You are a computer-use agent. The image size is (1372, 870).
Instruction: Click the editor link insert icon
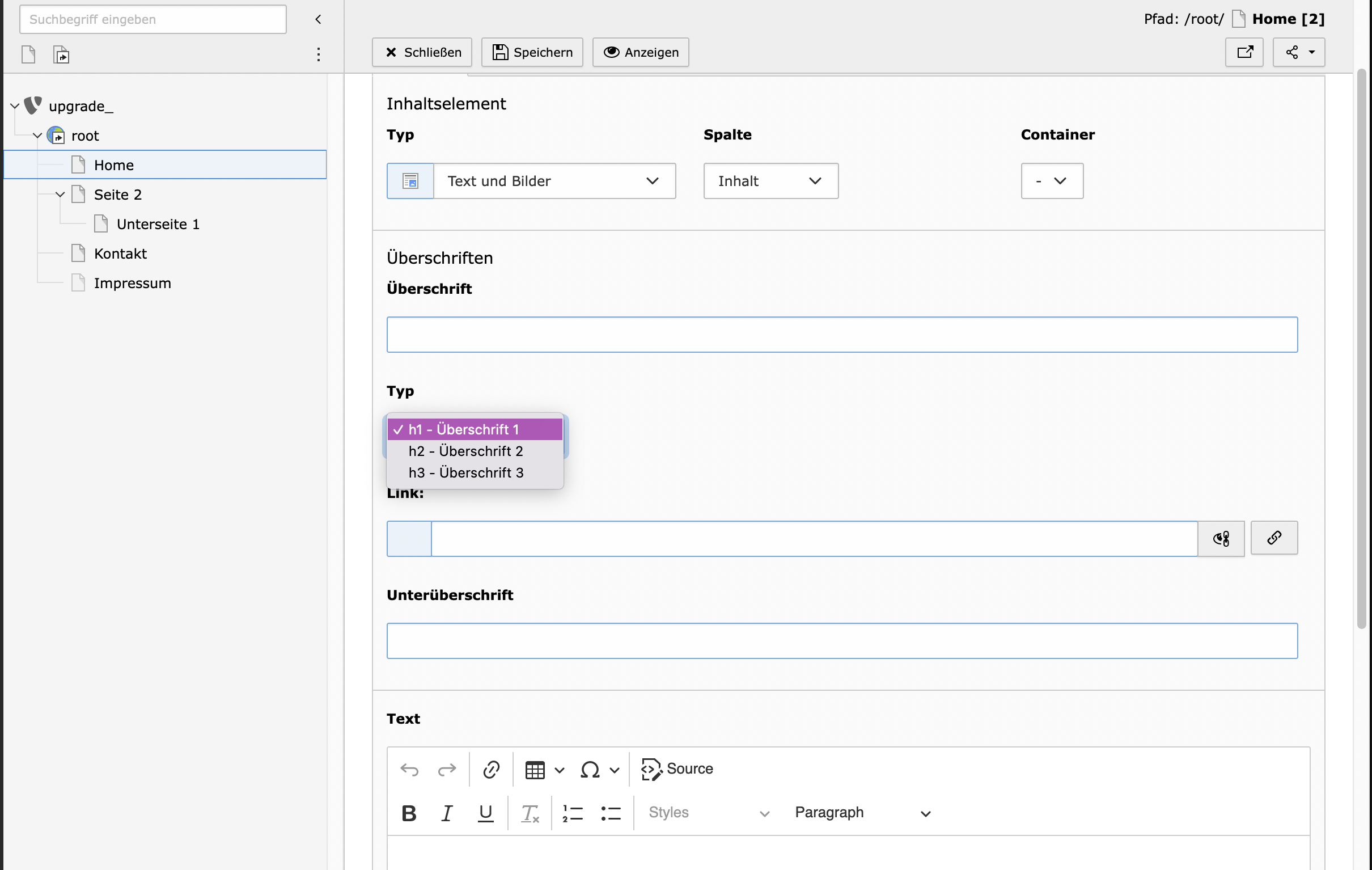pos(491,770)
